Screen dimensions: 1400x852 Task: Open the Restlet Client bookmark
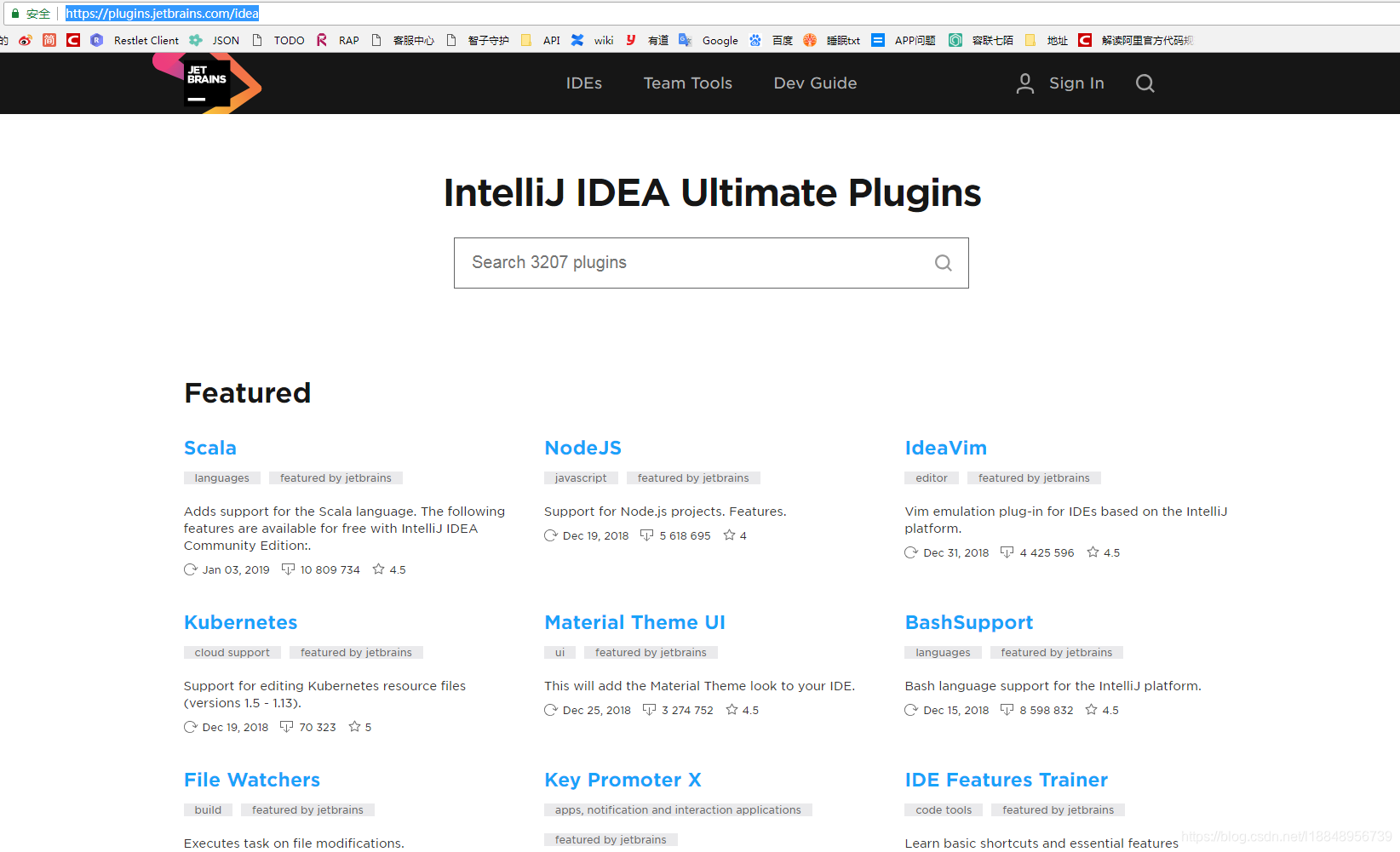pos(135,40)
